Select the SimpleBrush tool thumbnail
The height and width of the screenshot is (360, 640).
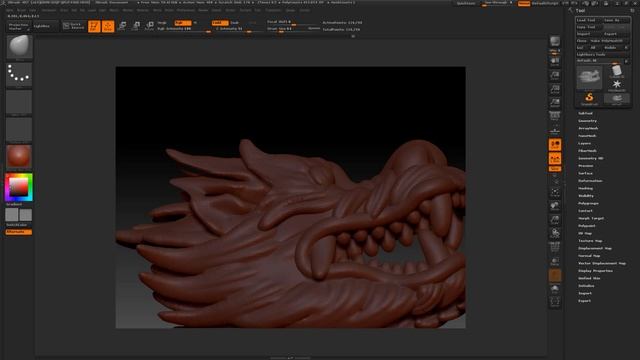click(589, 98)
